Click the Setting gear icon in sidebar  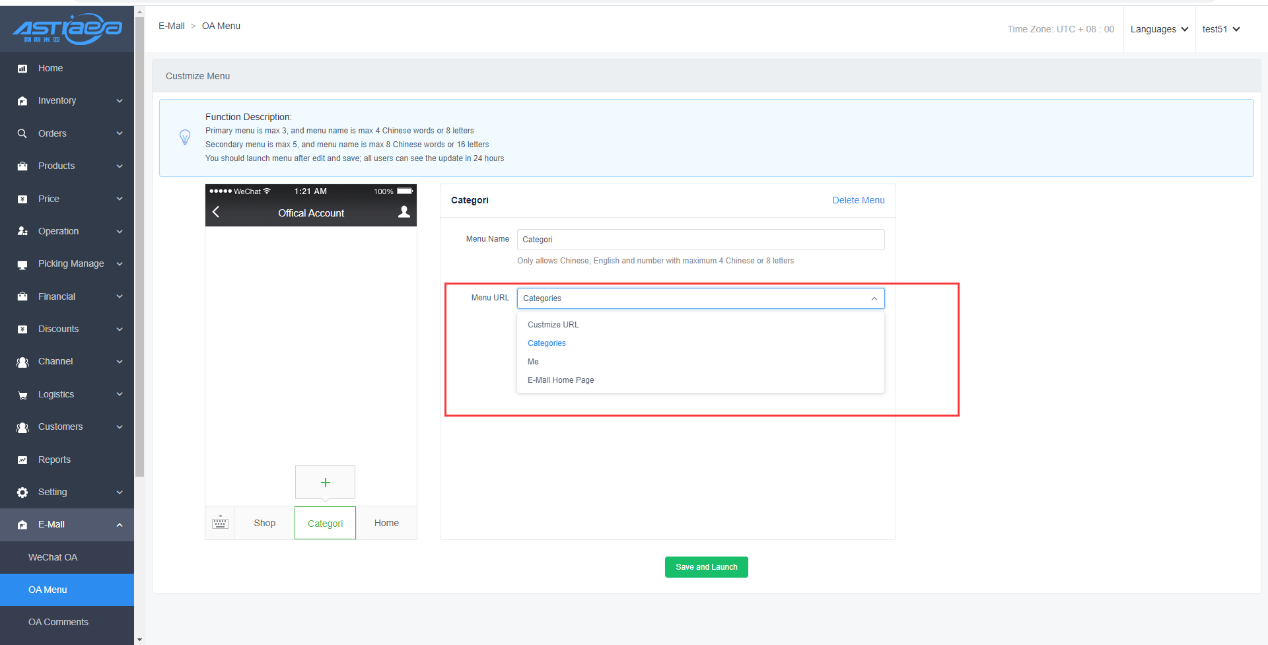pos(22,492)
